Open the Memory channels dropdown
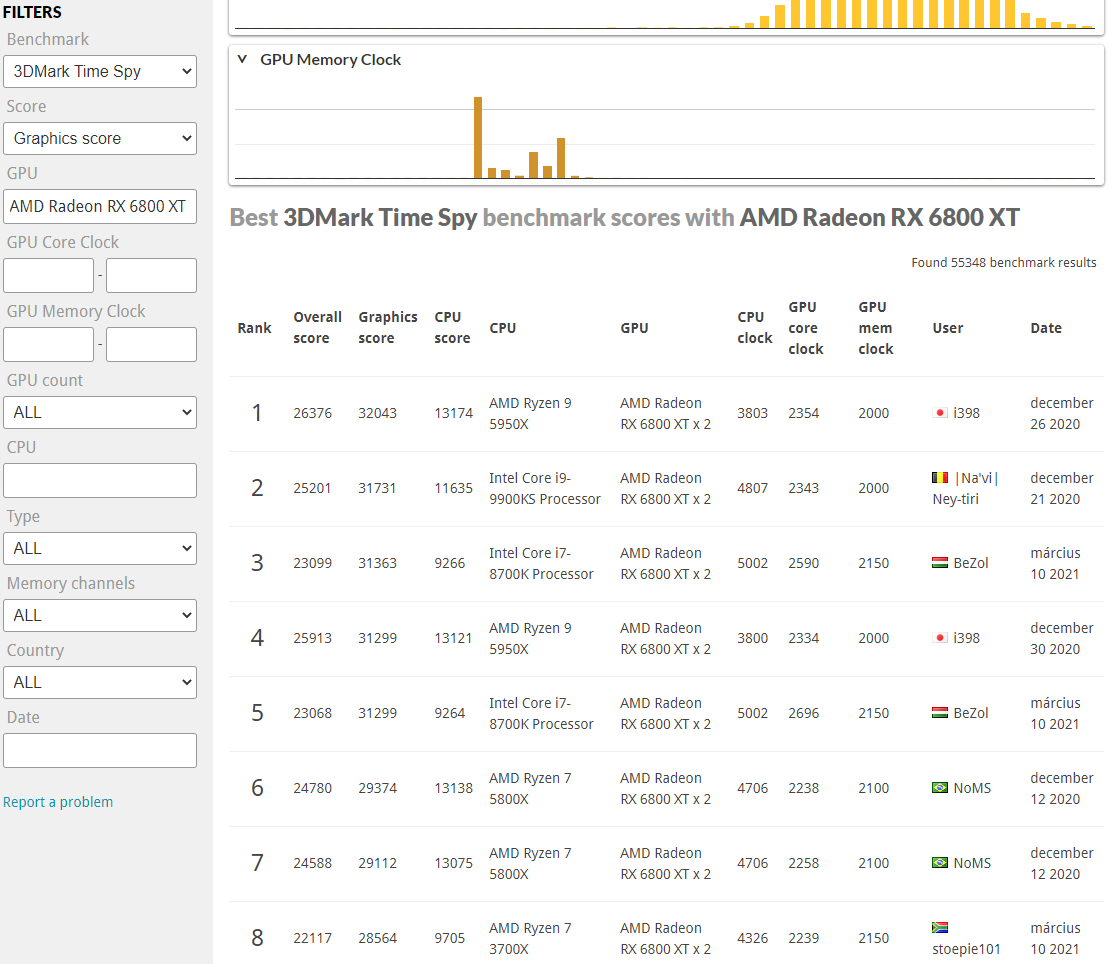The height and width of the screenshot is (964, 1120). click(x=100, y=616)
